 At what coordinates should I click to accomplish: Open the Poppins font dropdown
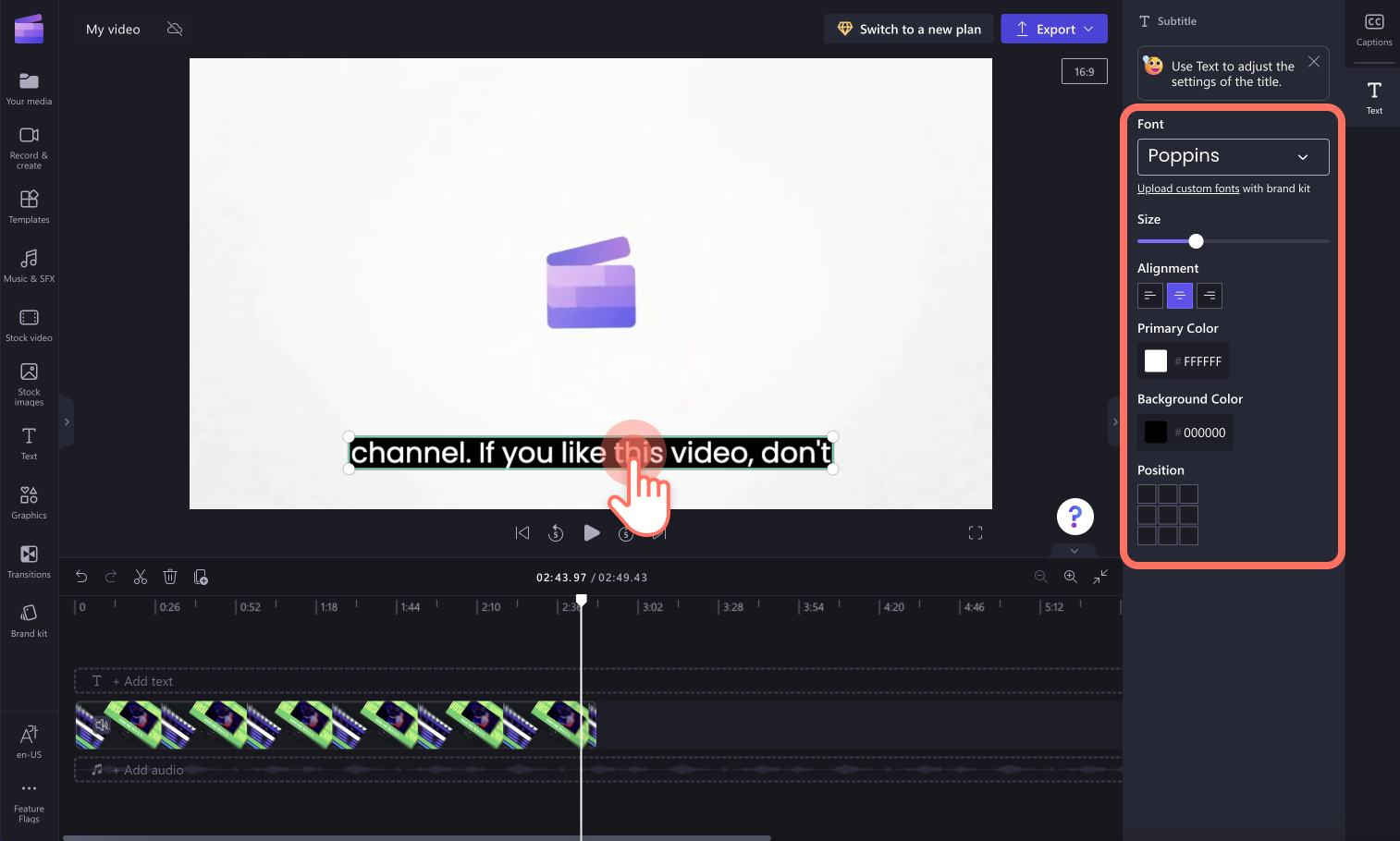click(x=1233, y=156)
